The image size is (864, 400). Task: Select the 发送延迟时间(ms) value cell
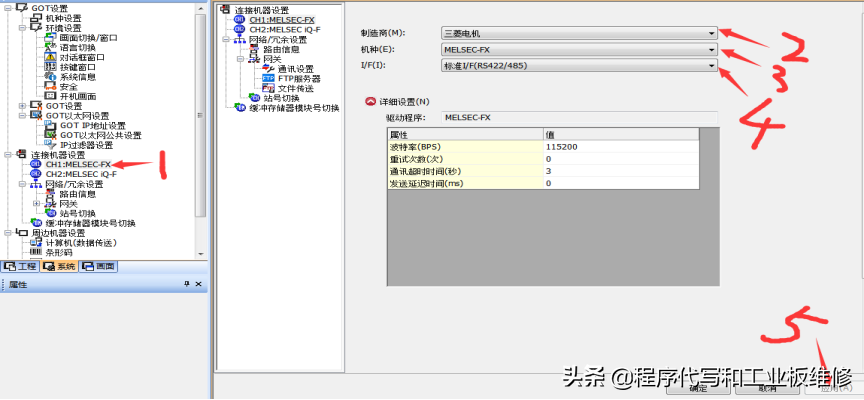[621, 183]
